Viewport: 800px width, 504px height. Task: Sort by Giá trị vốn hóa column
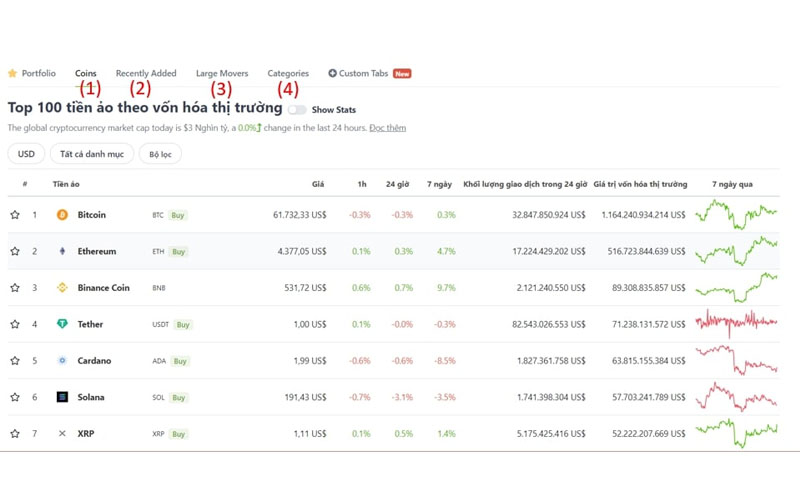tap(640, 184)
